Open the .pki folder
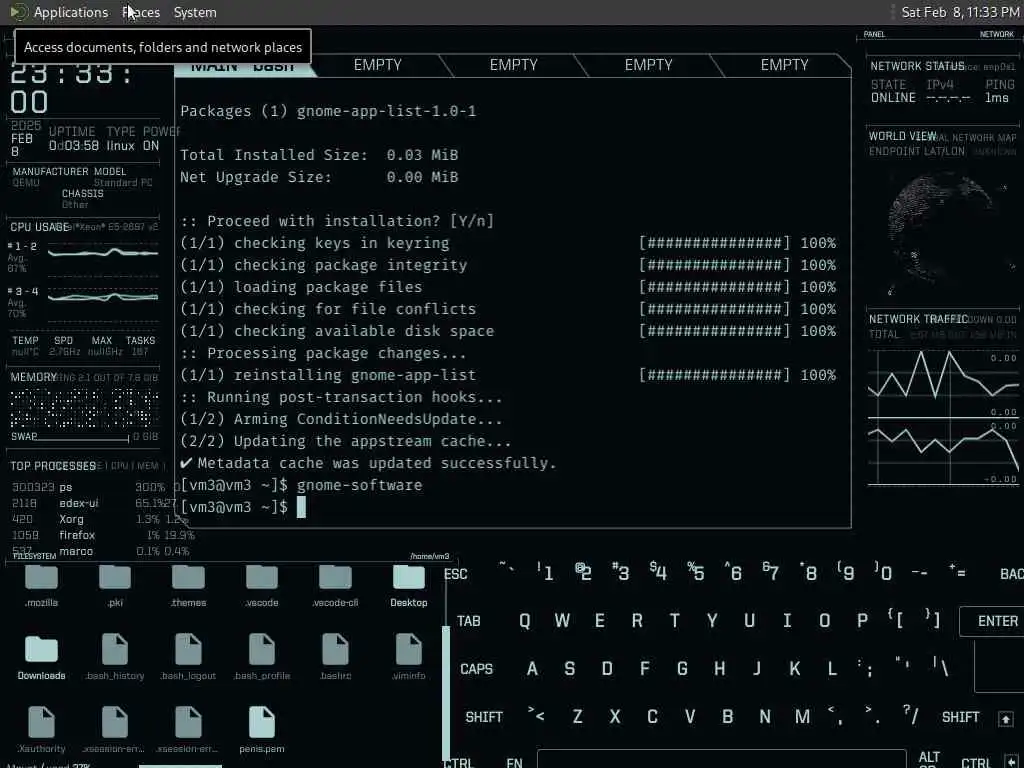The height and width of the screenshot is (768, 1024). [115, 586]
